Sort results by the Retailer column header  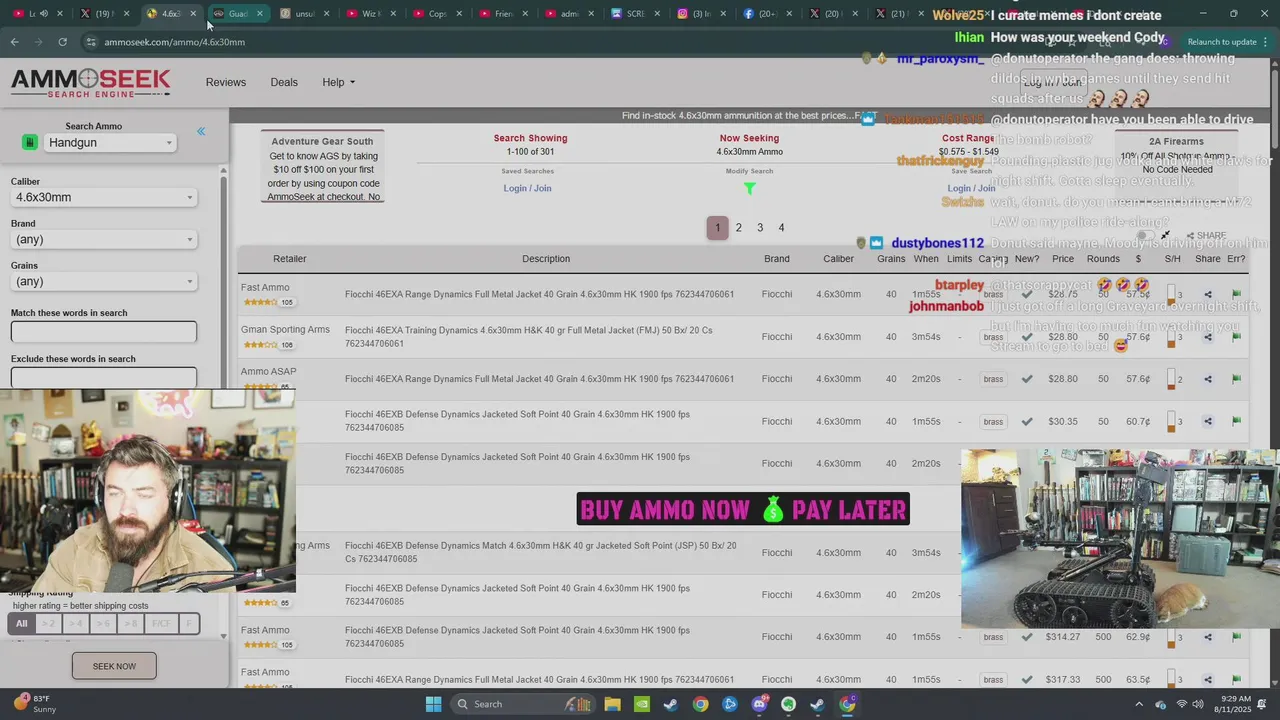(290, 259)
